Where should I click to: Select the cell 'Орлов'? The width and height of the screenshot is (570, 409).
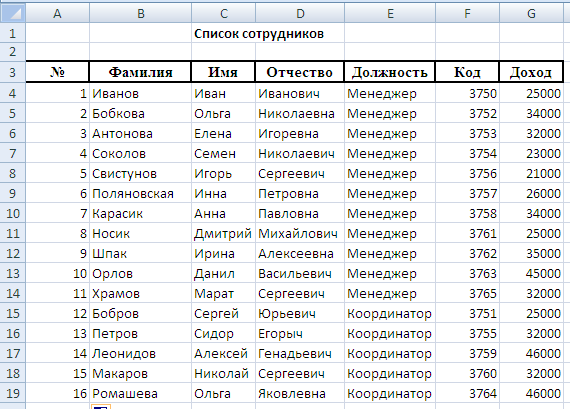140,273
